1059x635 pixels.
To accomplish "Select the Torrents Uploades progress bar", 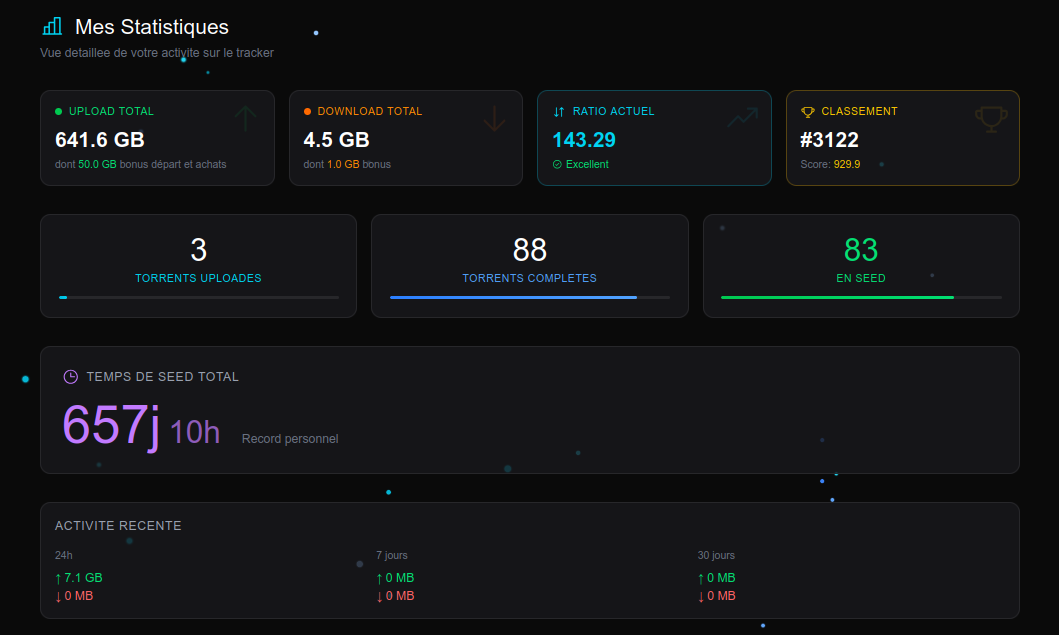I will (x=199, y=297).
